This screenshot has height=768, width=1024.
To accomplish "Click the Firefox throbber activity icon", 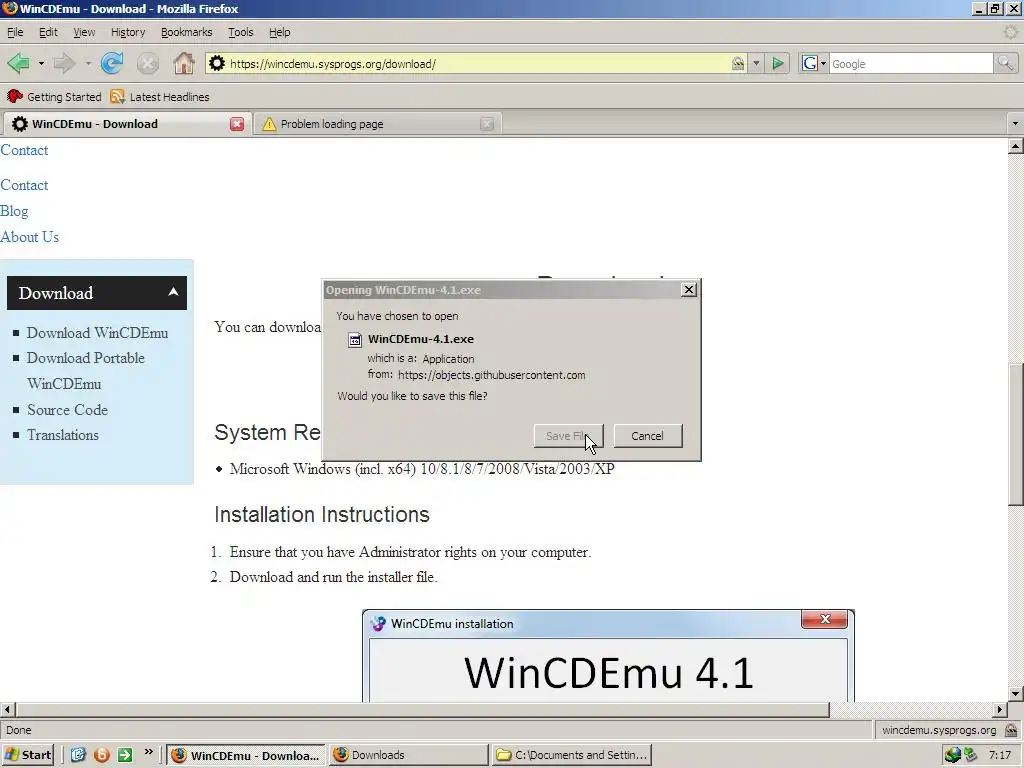I will pyautogui.click(x=1010, y=31).
